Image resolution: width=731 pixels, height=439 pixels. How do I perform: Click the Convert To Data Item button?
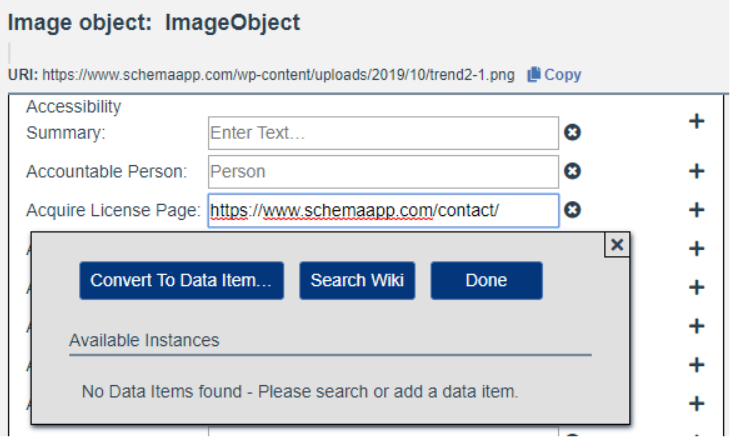[x=181, y=281]
